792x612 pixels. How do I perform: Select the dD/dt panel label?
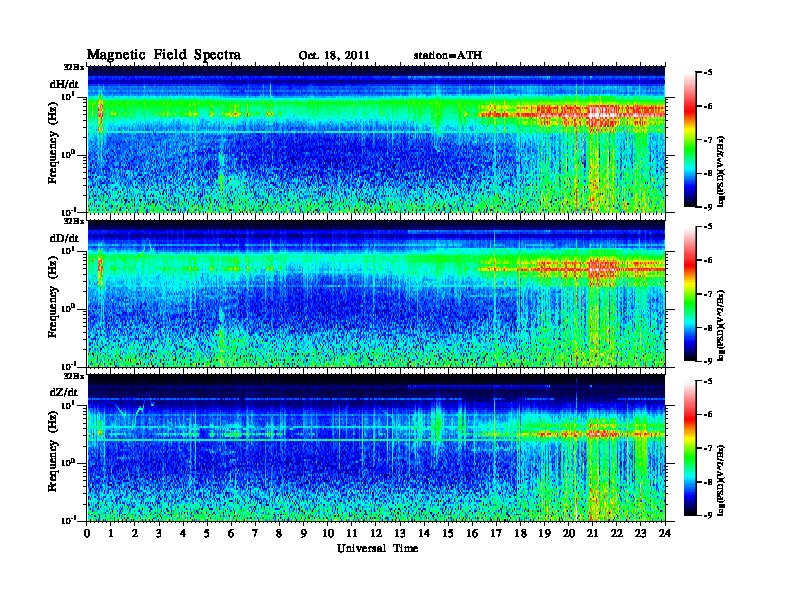click(64, 238)
